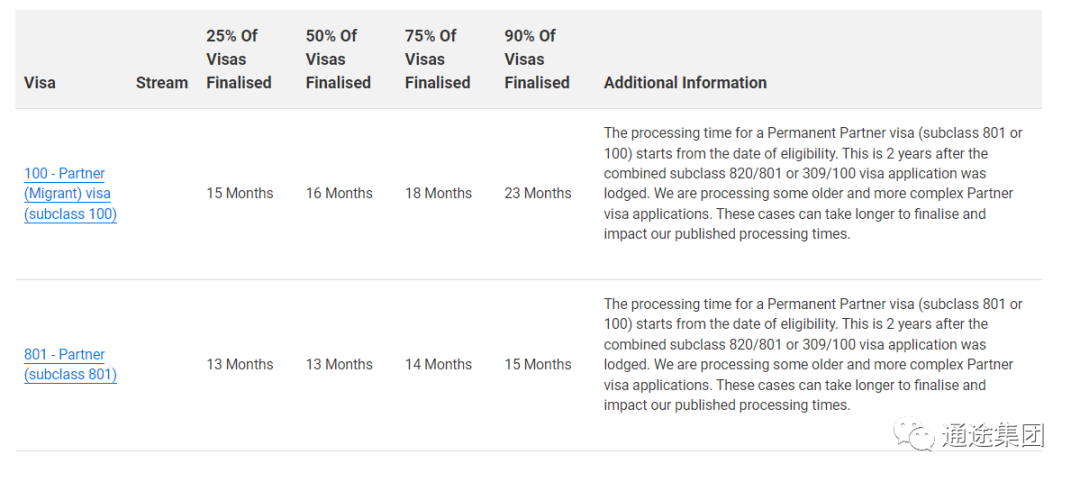Click the WeChat logo icon in watermark
Viewport: 1080px width, 482px height.
pos(914,435)
